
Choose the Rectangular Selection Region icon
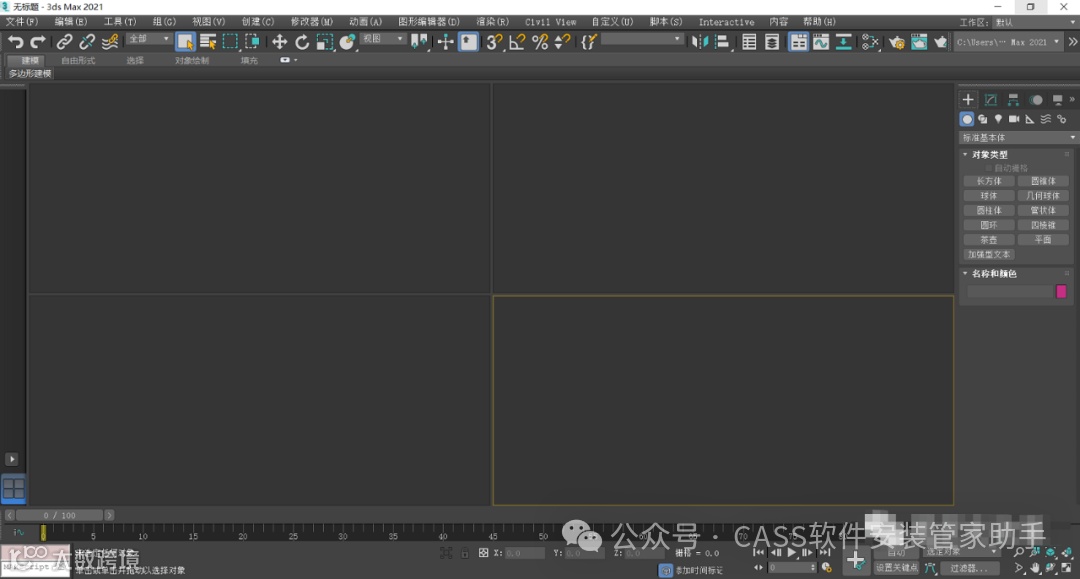(x=230, y=42)
